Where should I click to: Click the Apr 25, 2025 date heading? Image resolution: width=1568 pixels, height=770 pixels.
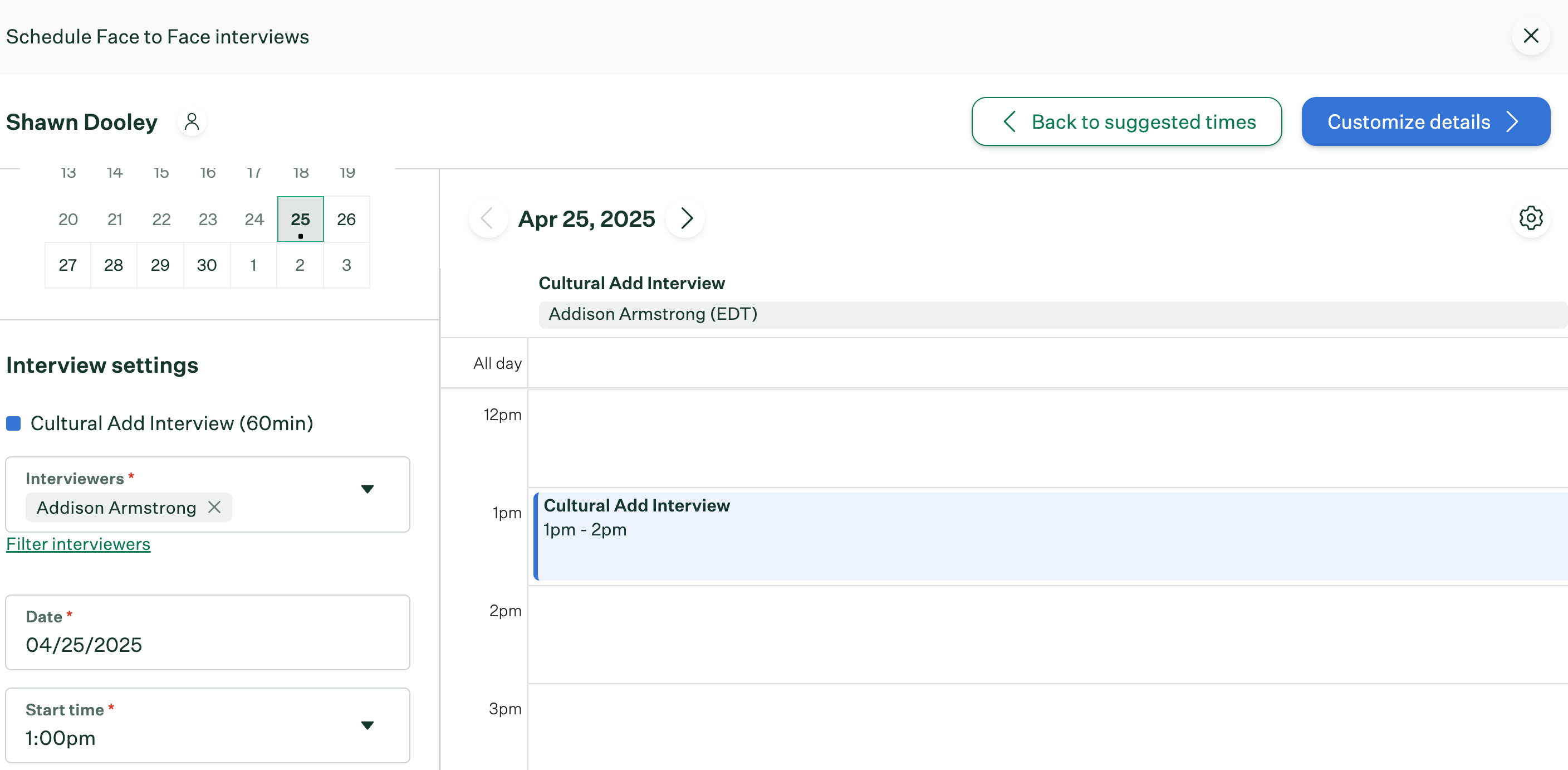[x=586, y=219]
